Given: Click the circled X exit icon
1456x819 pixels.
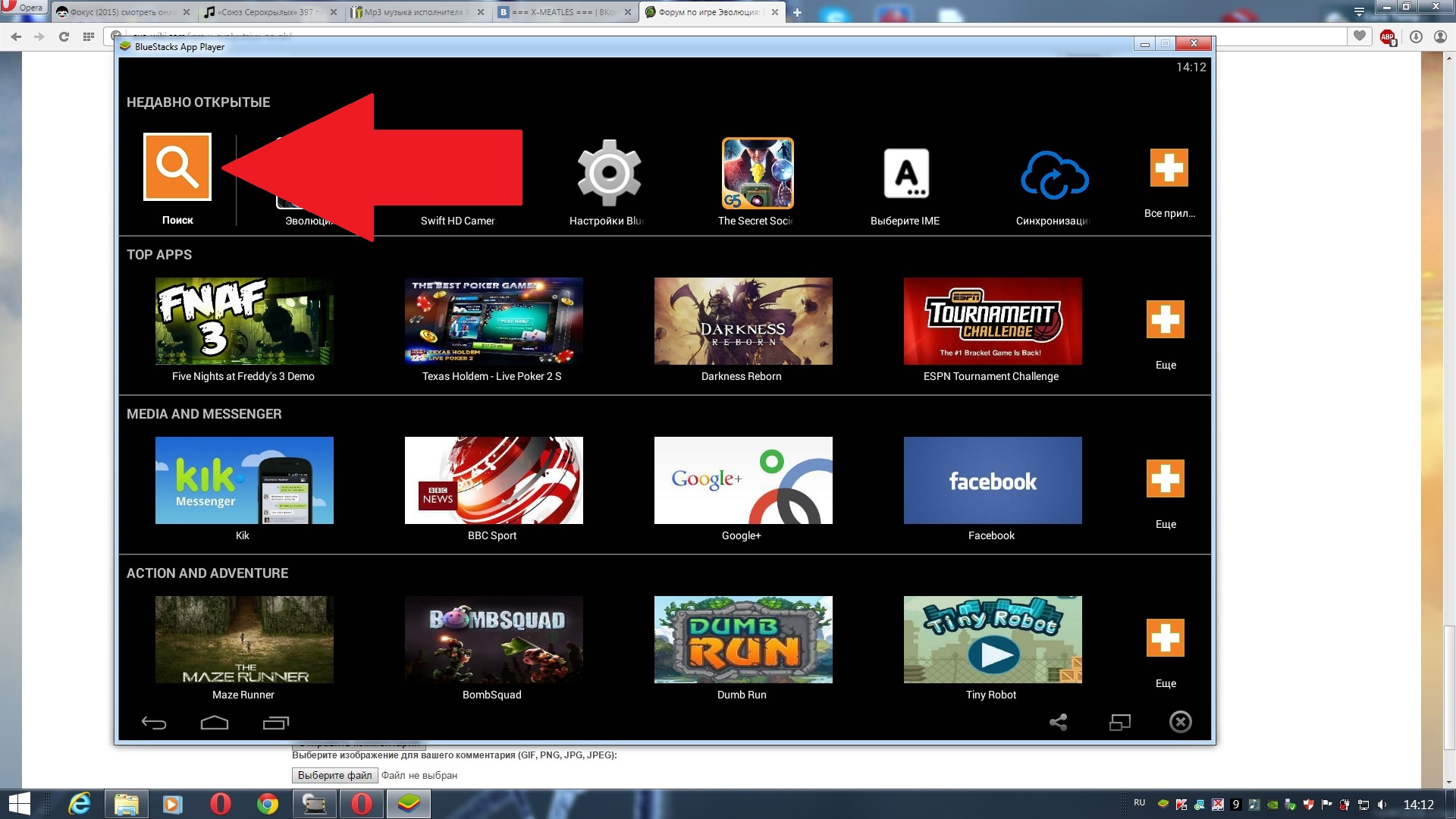Looking at the screenshot, I should [x=1180, y=722].
